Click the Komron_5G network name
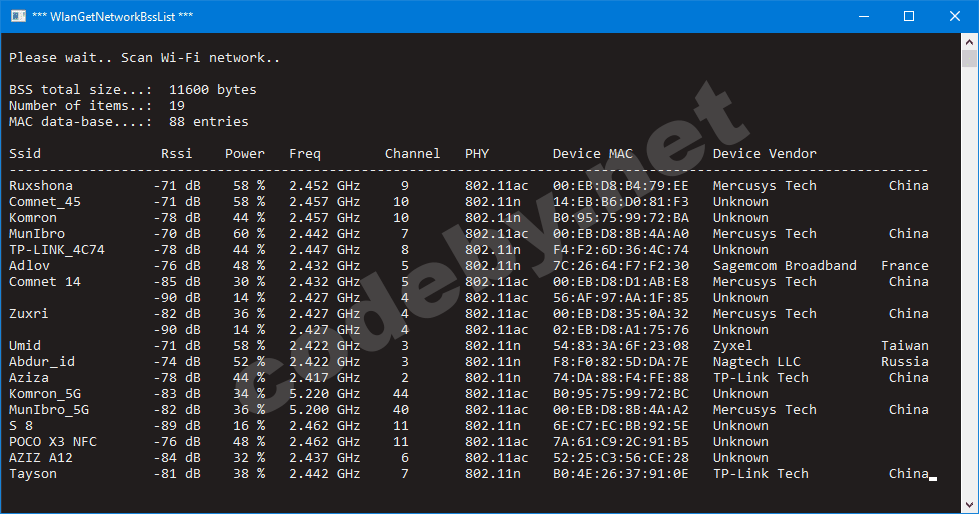Viewport: 979px width, 514px height. [x=45, y=394]
